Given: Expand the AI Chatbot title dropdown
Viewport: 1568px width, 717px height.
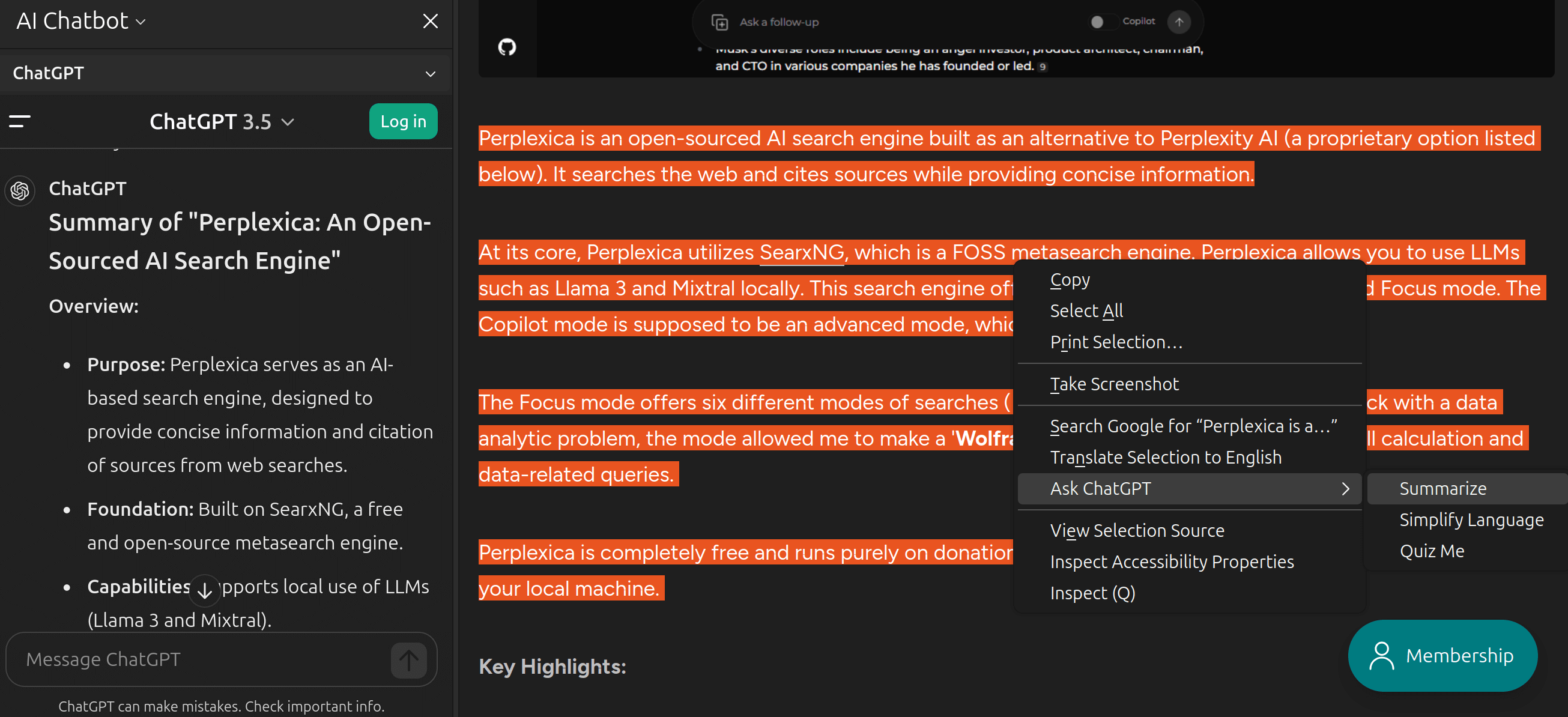Looking at the screenshot, I should pyautogui.click(x=142, y=22).
